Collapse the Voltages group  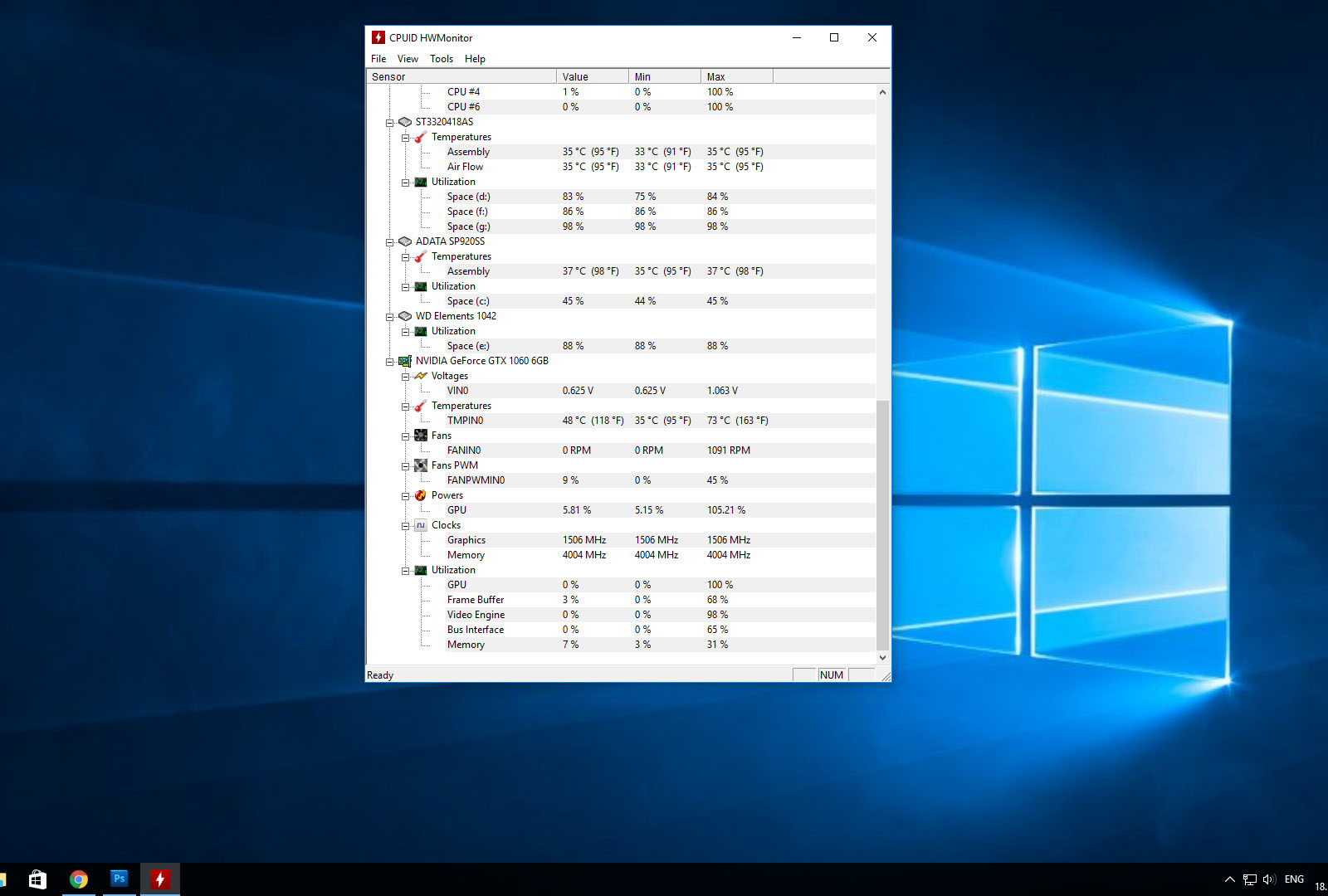(405, 377)
